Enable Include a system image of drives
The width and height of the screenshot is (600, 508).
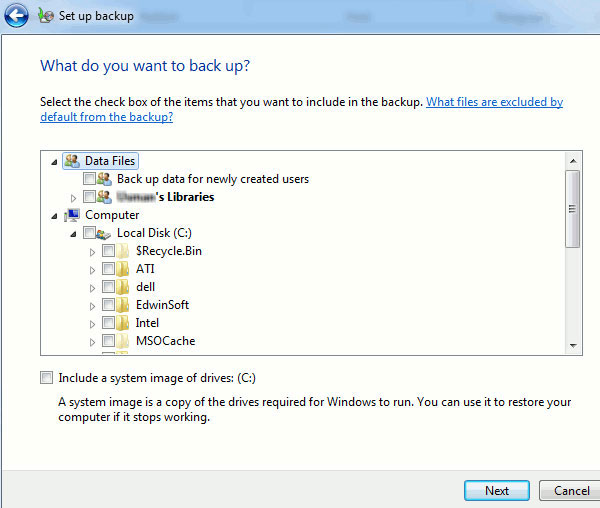[46, 378]
